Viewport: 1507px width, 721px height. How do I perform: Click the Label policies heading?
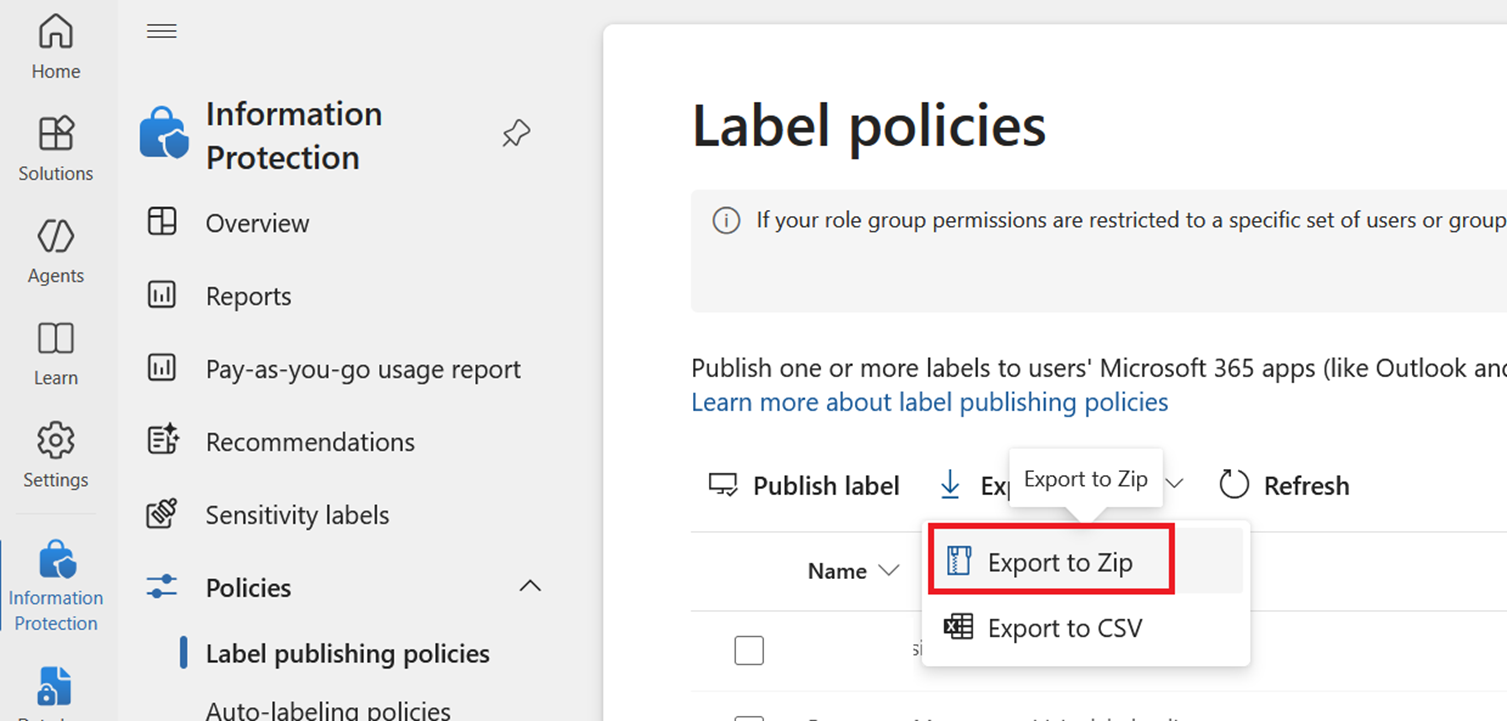868,126
